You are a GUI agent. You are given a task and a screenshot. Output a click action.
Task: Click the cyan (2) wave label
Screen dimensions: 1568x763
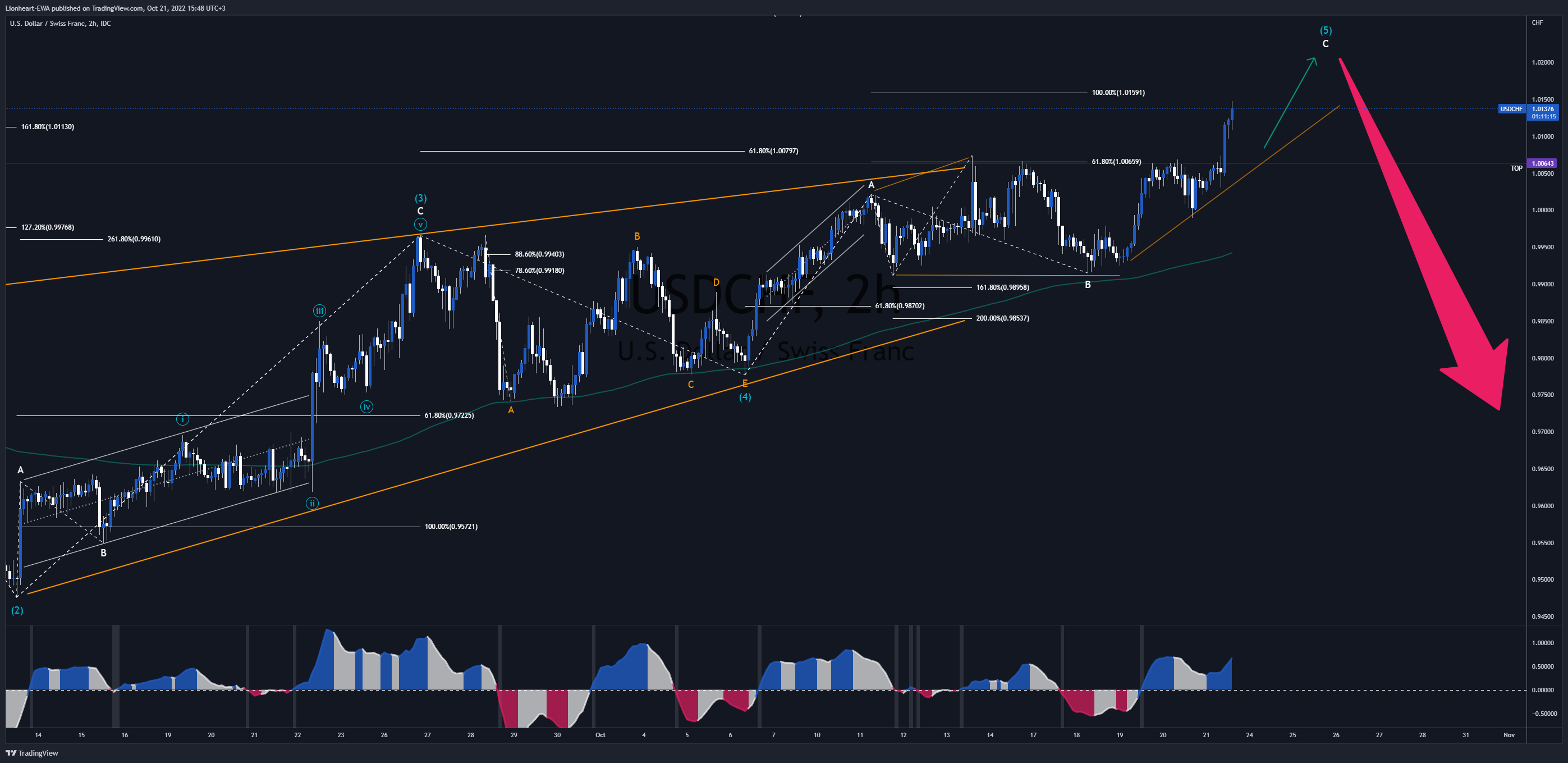pyautogui.click(x=17, y=610)
